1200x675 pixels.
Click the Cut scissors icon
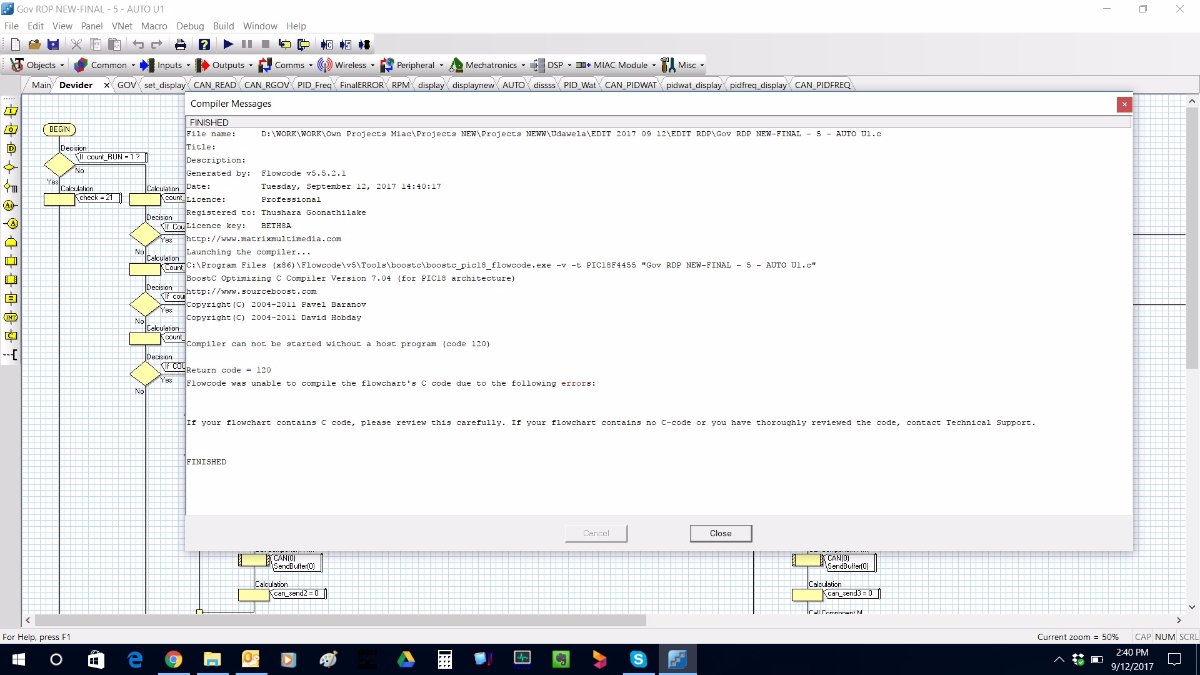tap(76, 44)
